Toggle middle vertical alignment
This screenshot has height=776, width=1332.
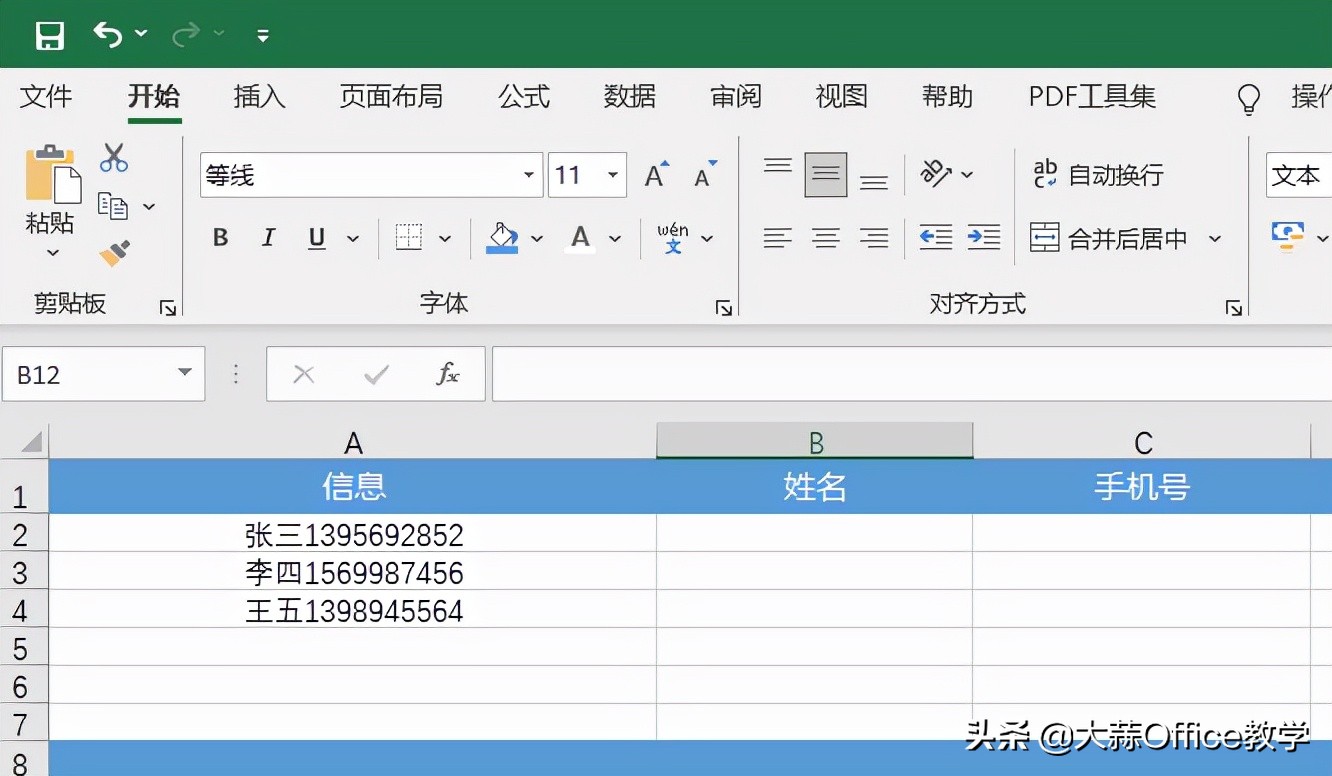tap(826, 175)
